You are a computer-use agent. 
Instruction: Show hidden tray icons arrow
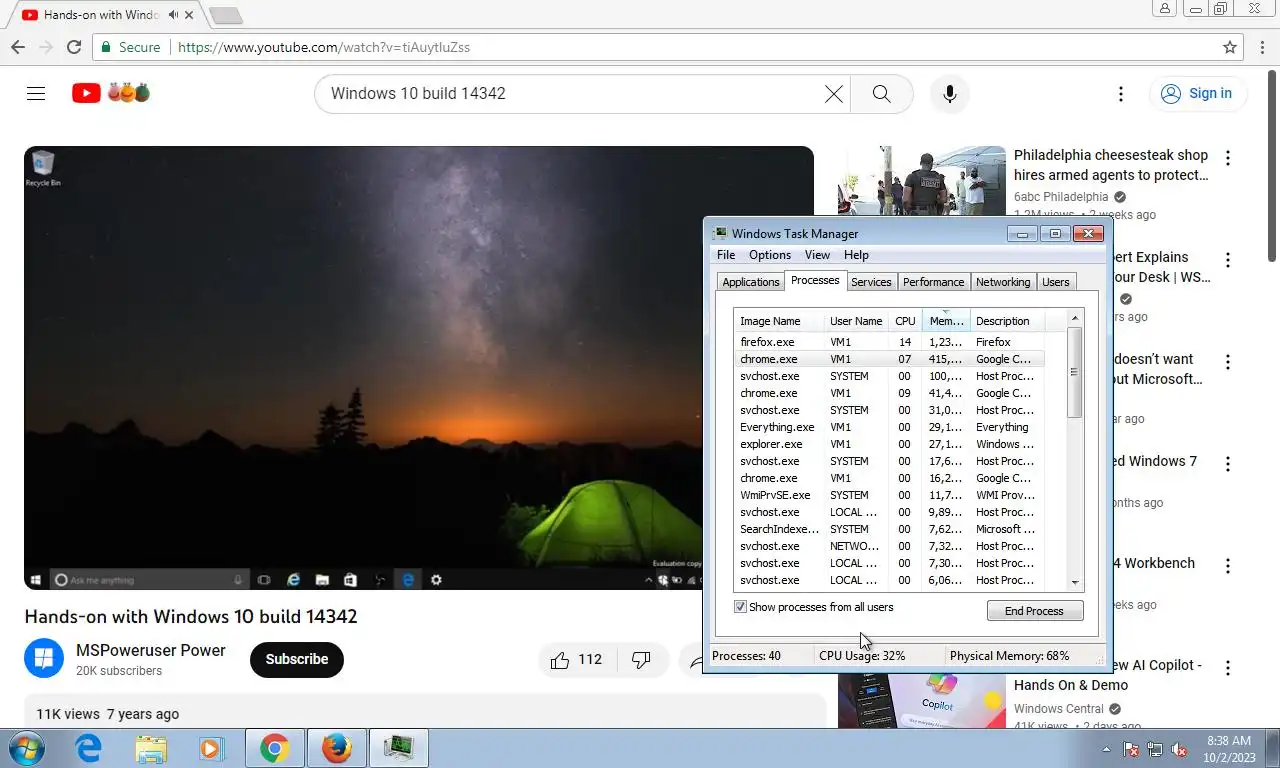[1106, 749]
